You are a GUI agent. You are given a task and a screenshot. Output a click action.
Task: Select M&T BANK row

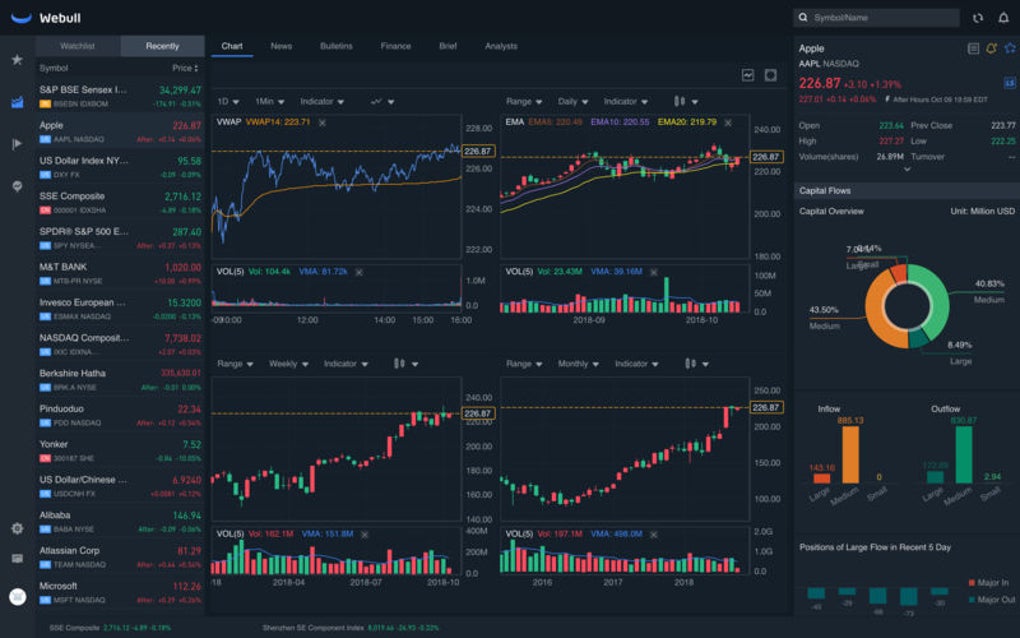tap(120, 273)
